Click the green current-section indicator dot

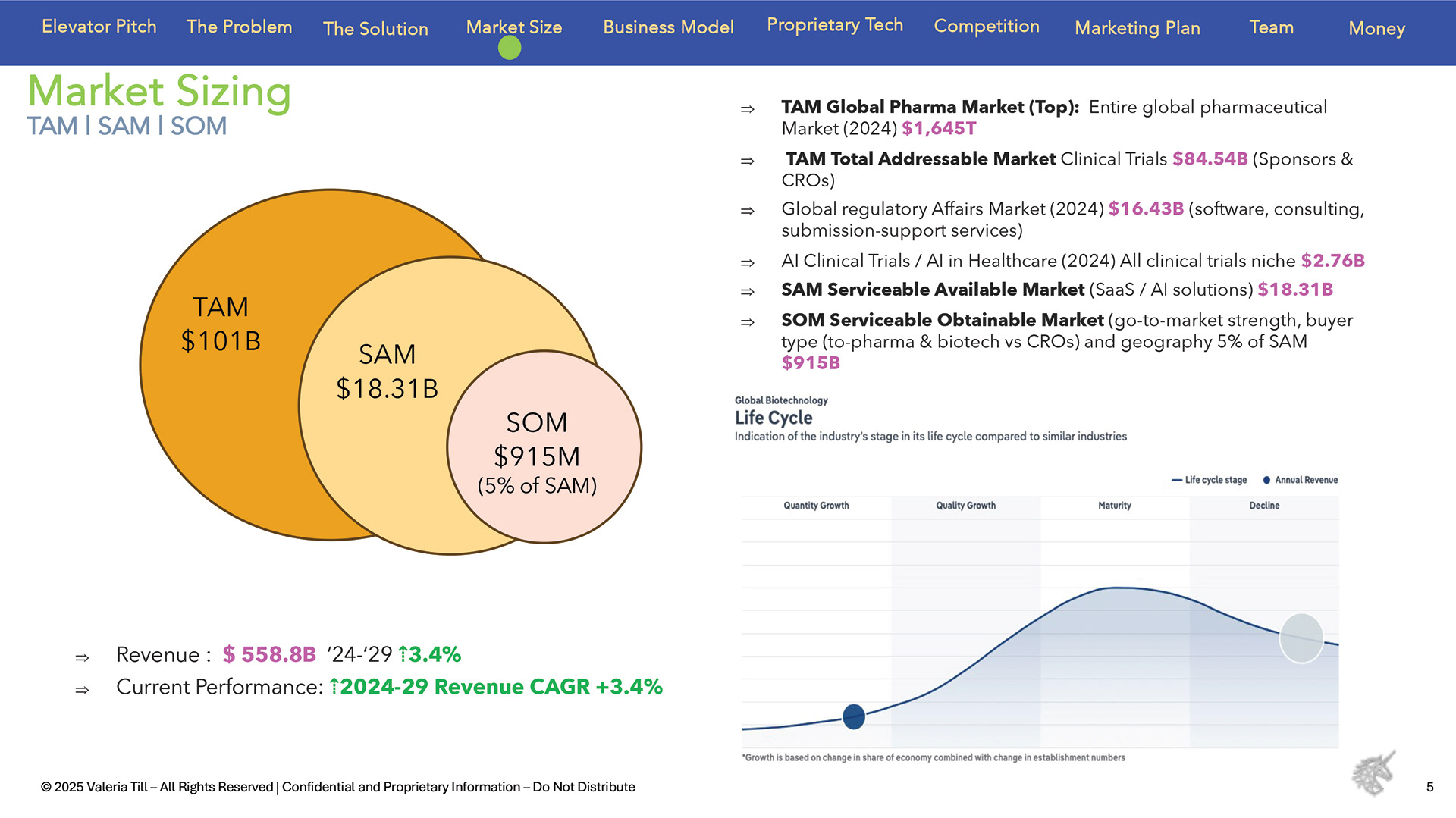coord(510,49)
